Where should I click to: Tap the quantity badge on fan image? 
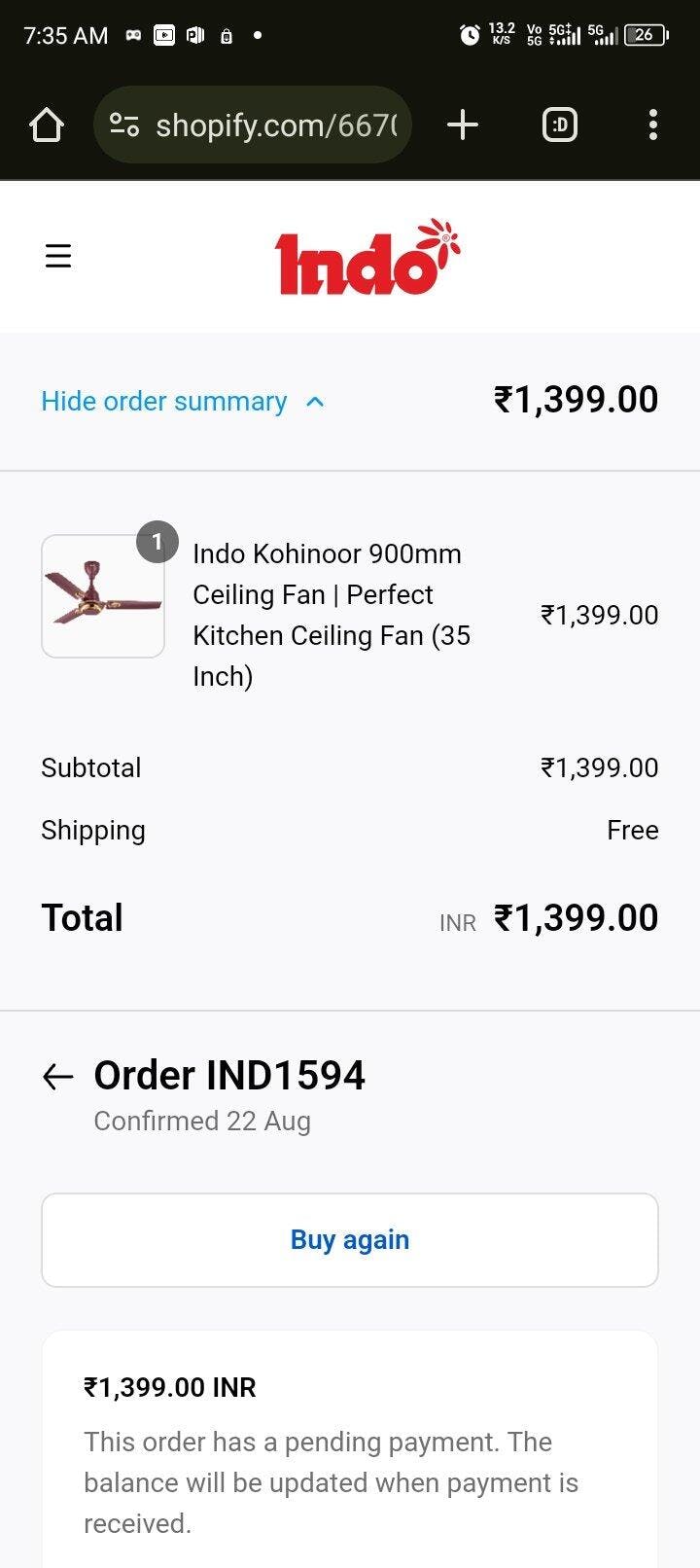click(x=157, y=542)
